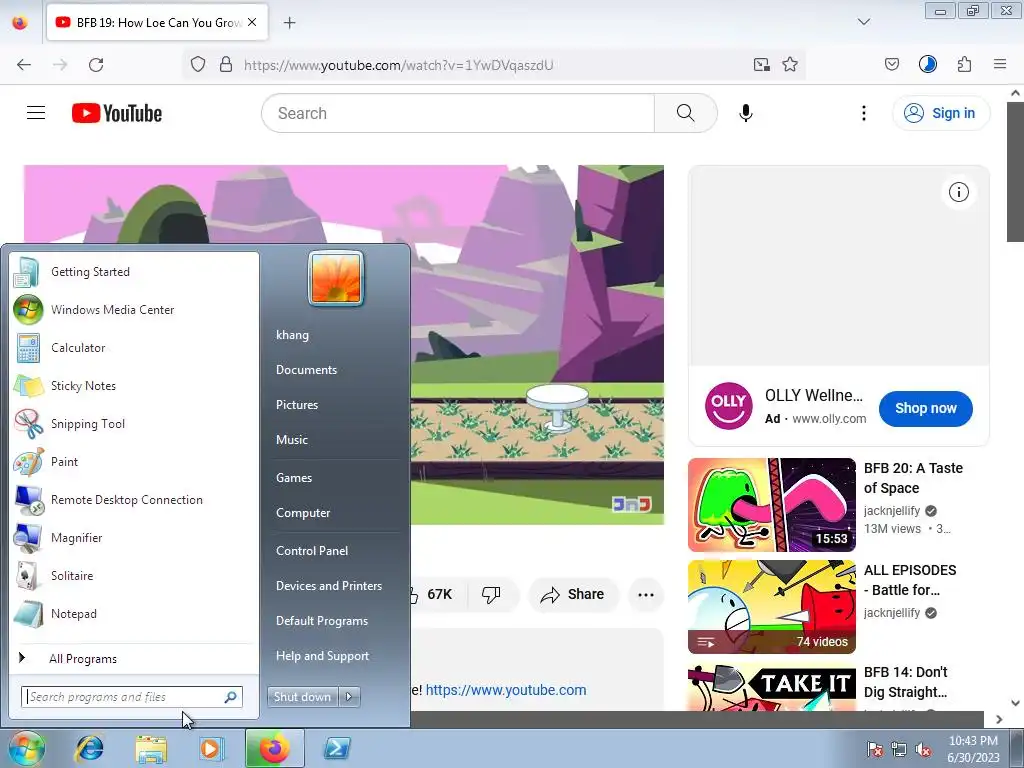Open YouTube settings three-dot menu

click(863, 113)
